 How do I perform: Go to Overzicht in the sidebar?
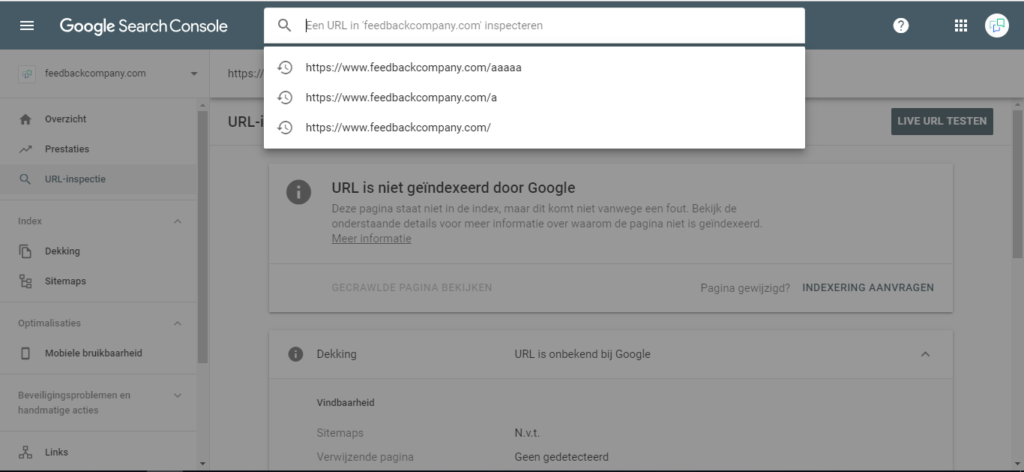coord(65,119)
